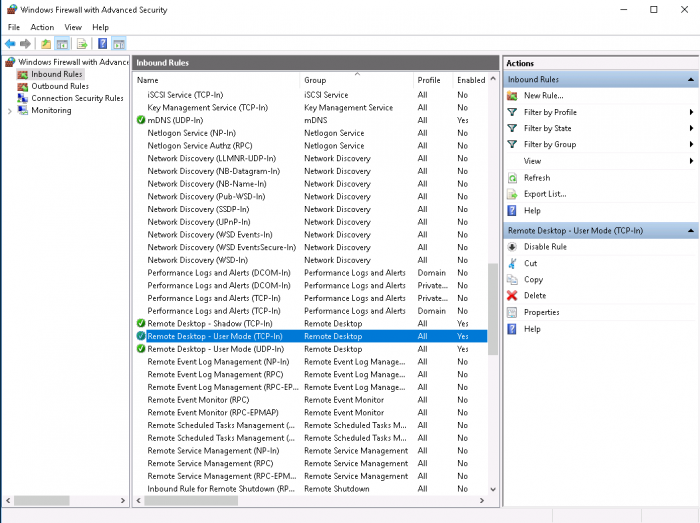The width and height of the screenshot is (700, 523).
Task: Collapse the Remote Desktop - User Mode actions section
Action: click(690, 231)
